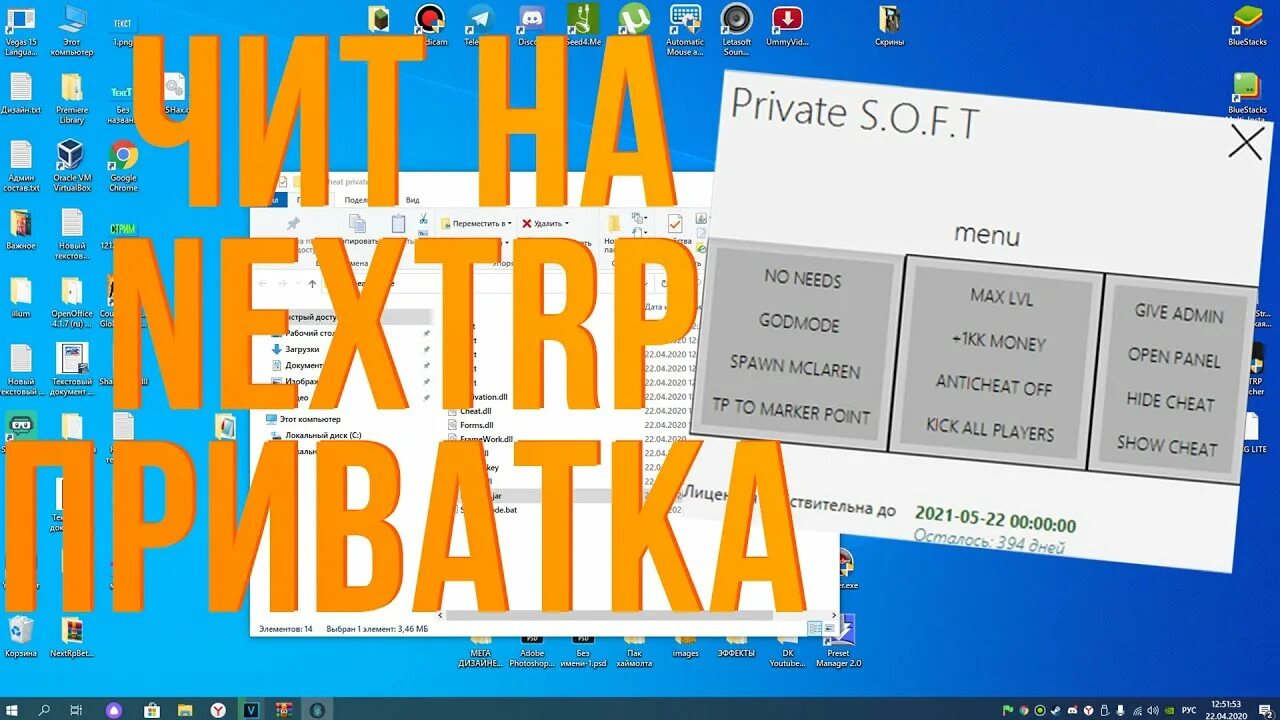Launch uTorrent from the desktop
The height and width of the screenshot is (720, 1280).
click(634, 27)
